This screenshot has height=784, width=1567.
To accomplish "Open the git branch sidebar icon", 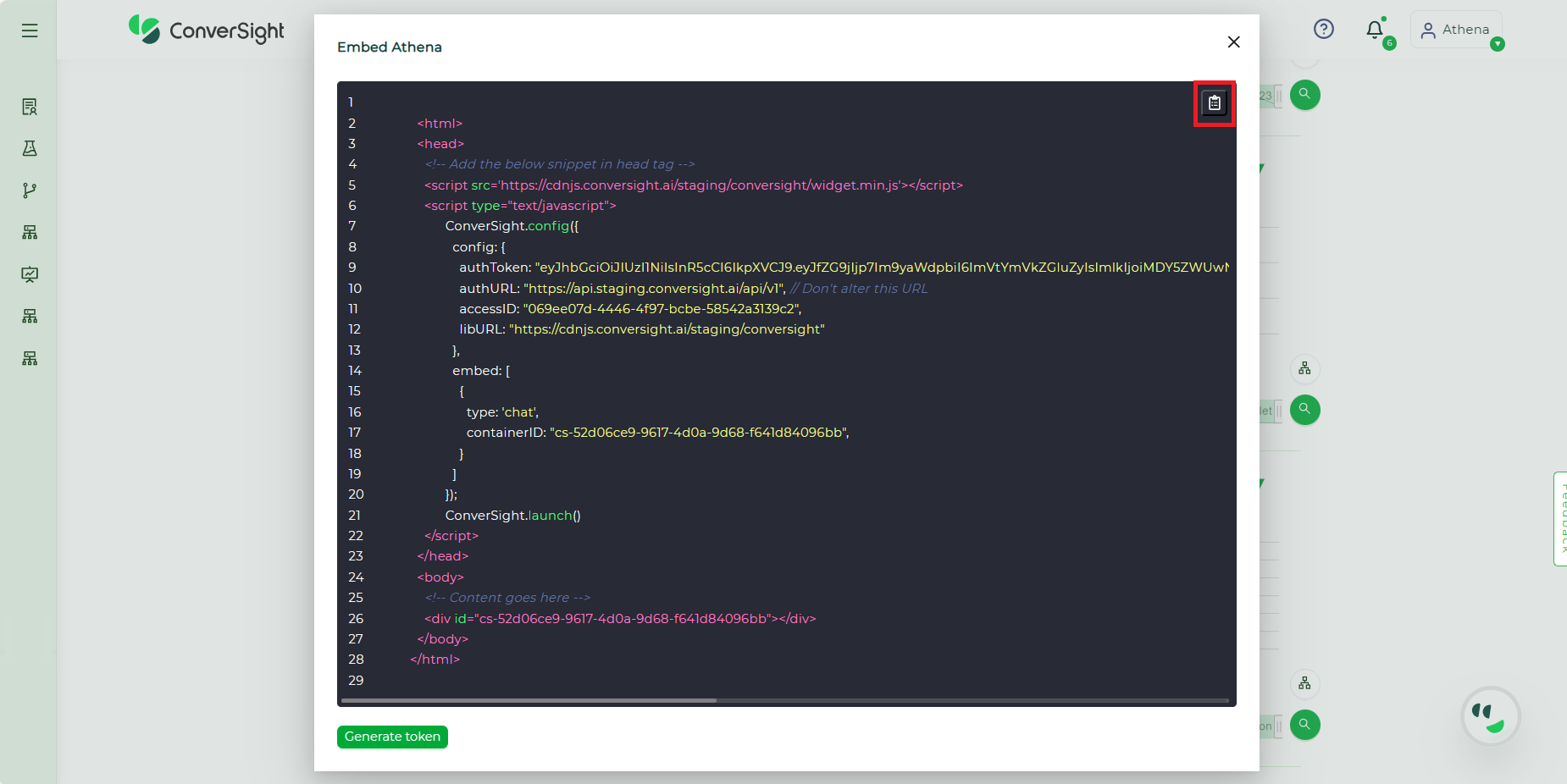I will 30,190.
